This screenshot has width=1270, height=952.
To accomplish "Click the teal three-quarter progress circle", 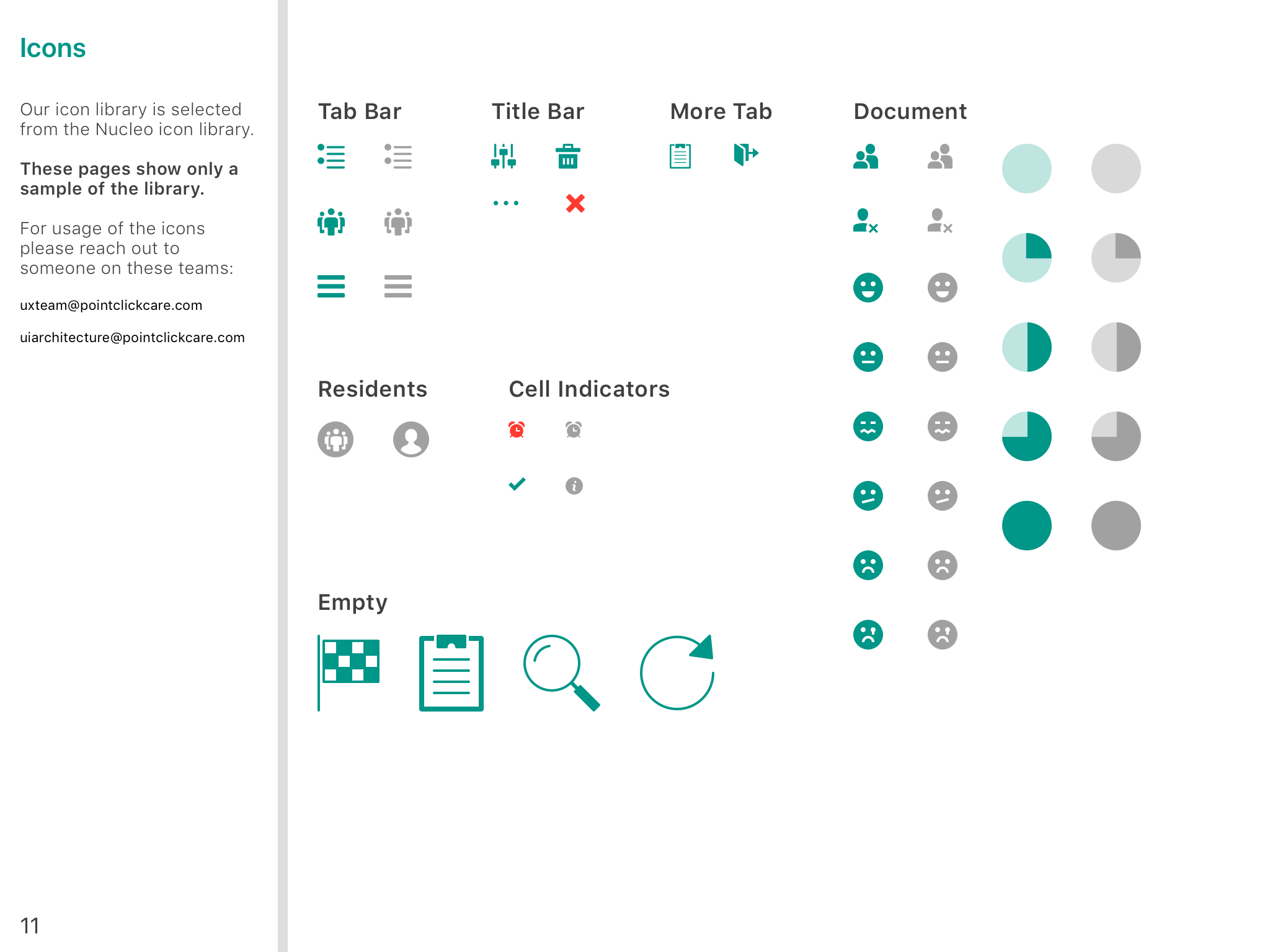I will pos(1027,436).
